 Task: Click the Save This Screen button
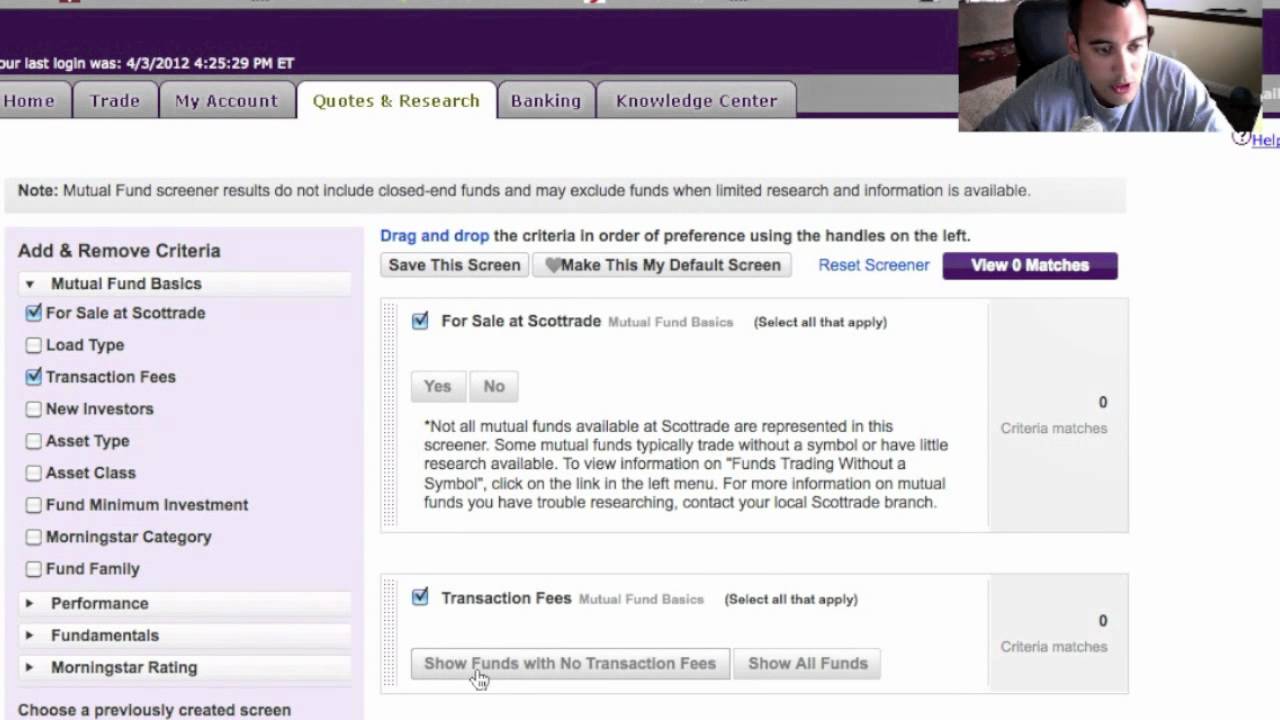[454, 265]
